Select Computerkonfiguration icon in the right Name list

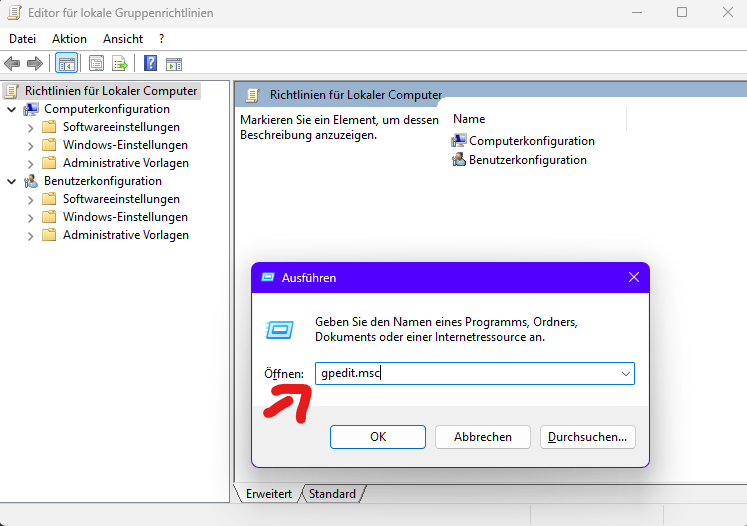tap(459, 141)
